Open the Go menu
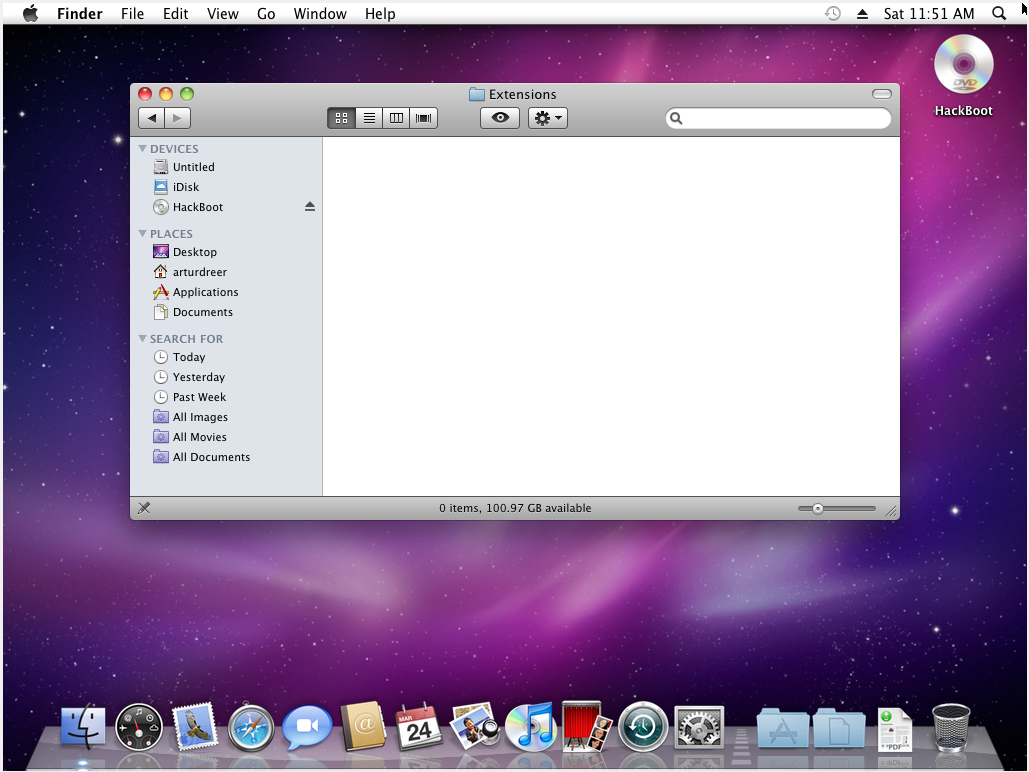Viewport: 1029px width, 772px height. [266, 14]
